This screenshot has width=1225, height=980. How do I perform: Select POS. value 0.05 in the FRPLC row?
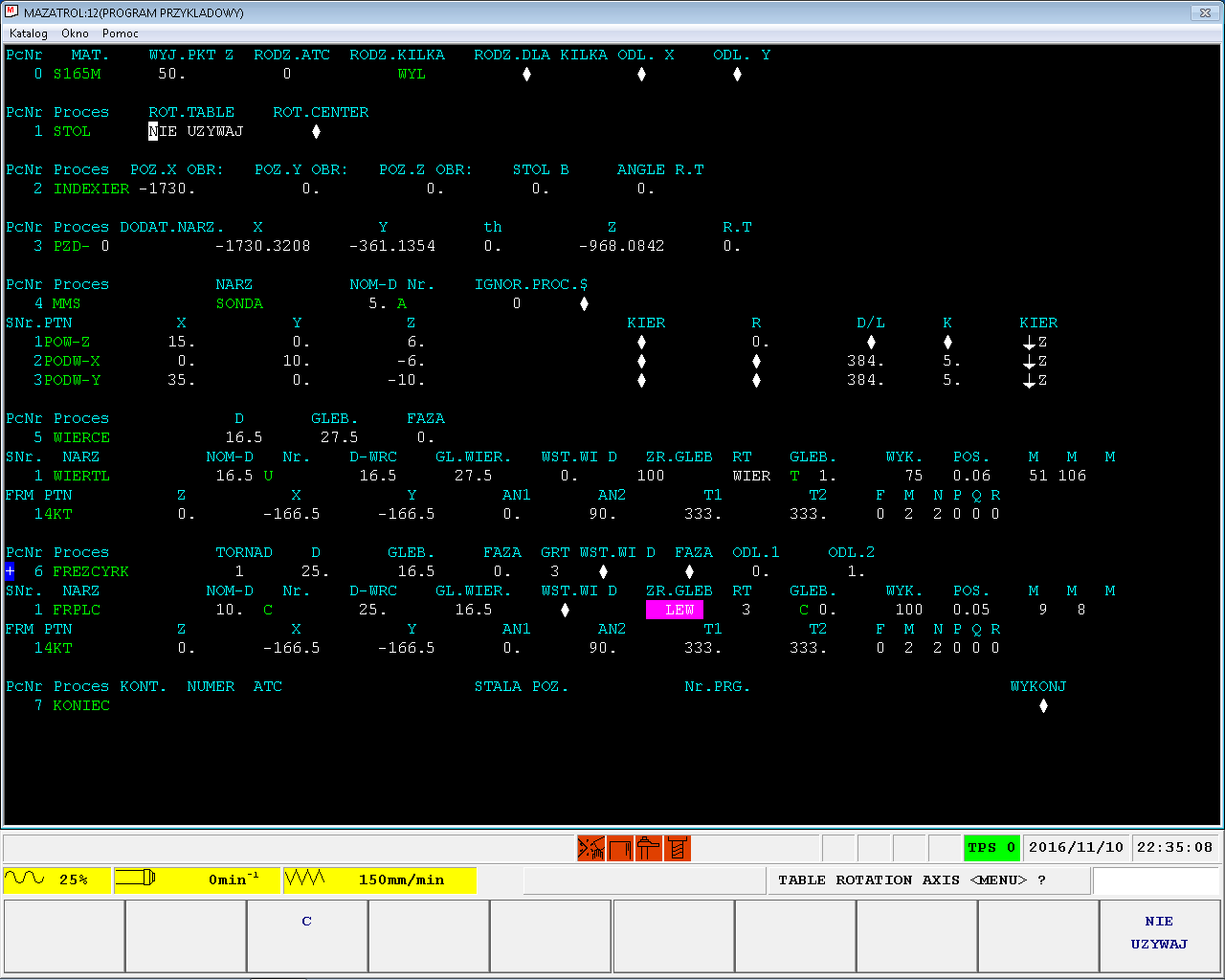971,610
